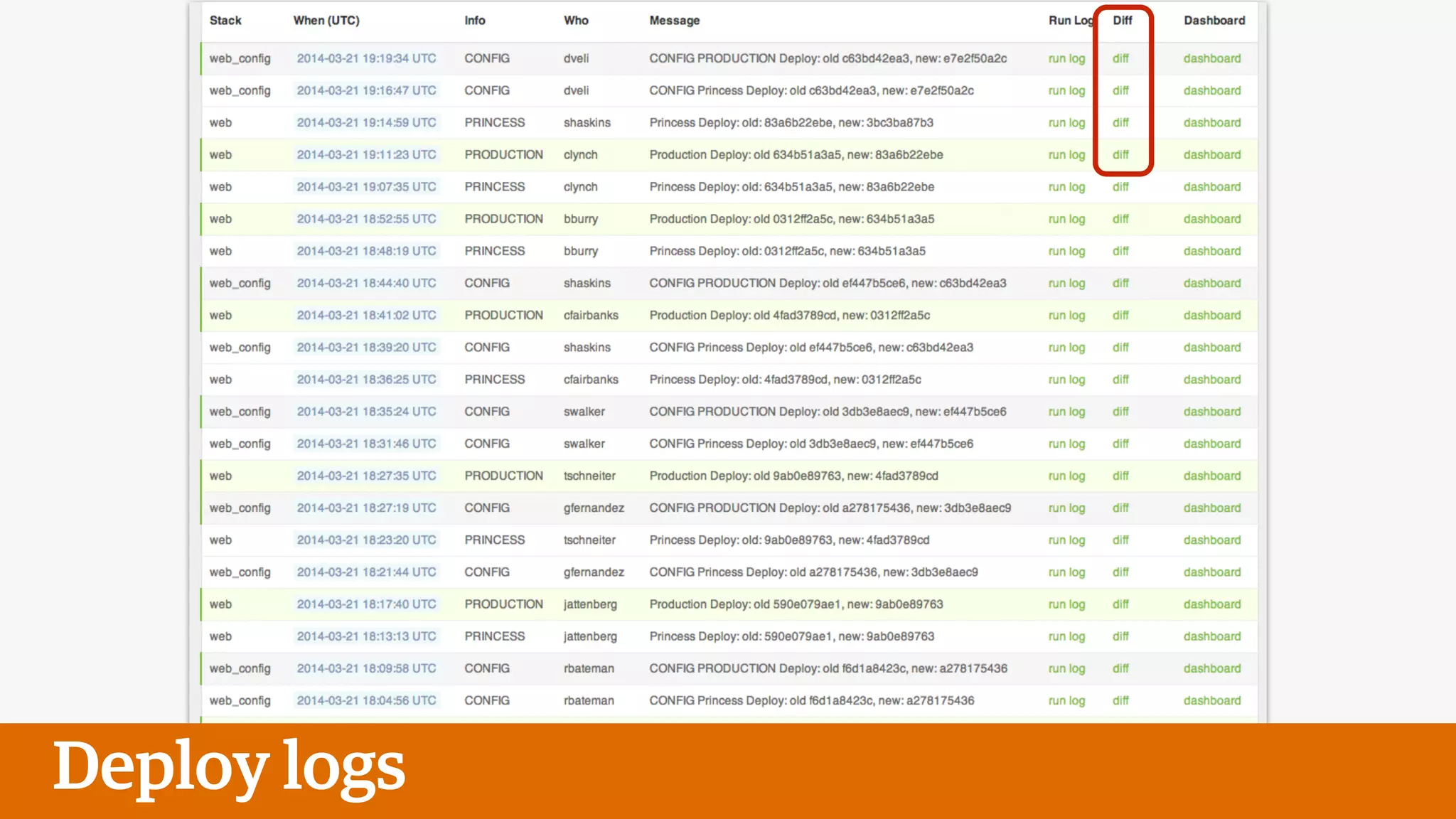Open run log for bburry 18:52:55 deploy
This screenshot has height=819, width=1456.
[1066, 219]
